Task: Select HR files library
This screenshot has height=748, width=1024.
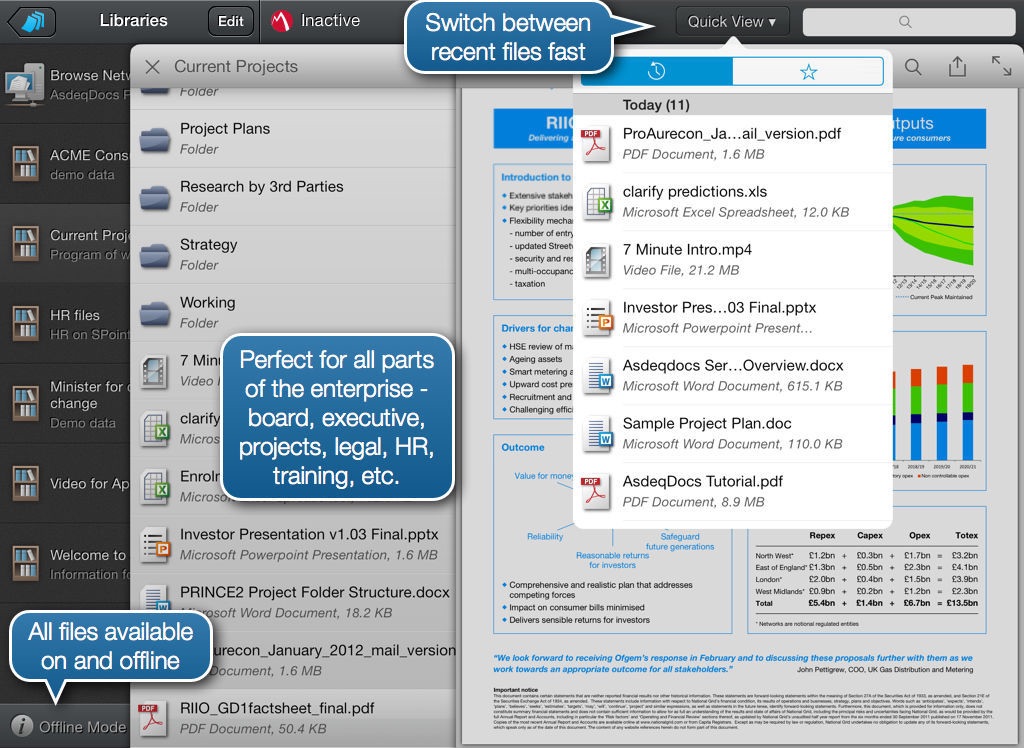Action: [x=65, y=324]
